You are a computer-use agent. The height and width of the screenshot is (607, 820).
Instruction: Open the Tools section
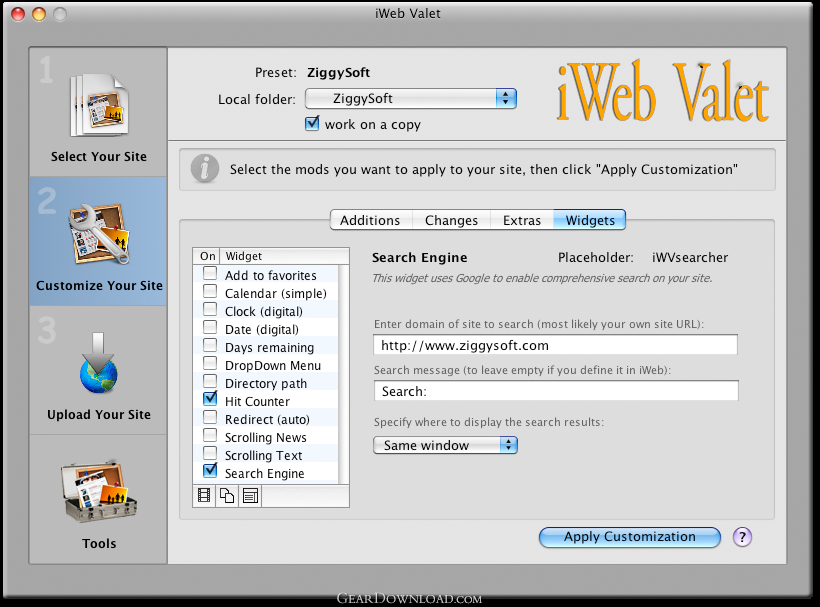coord(98,499)
